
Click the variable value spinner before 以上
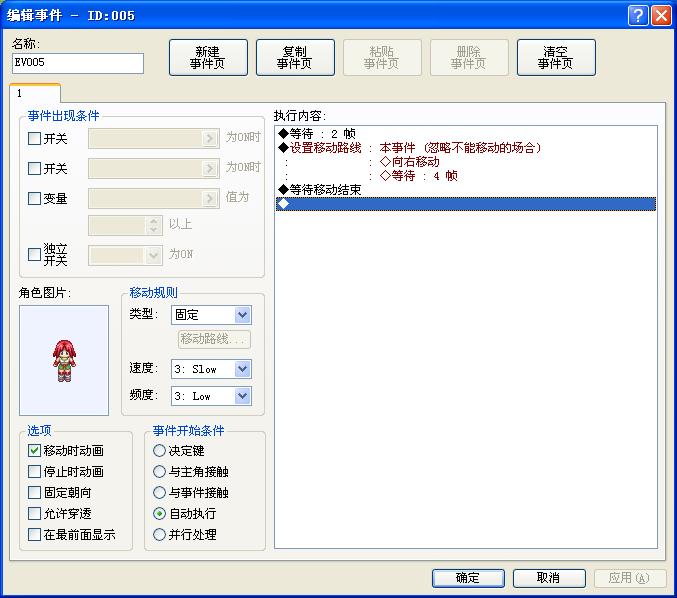(125, 225)
